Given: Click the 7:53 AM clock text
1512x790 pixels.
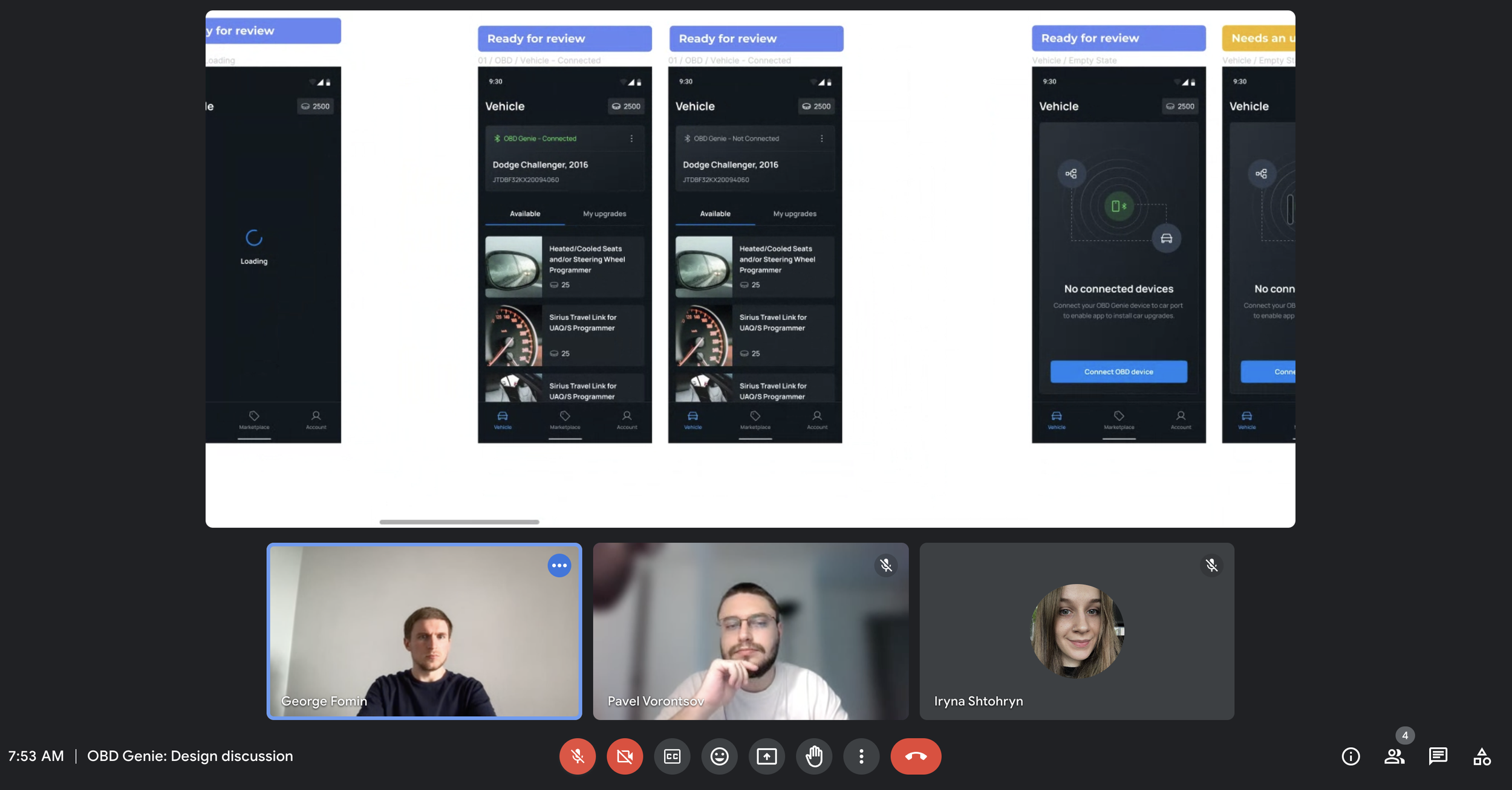Looking at the screenshot, I should tap(36, 756).
